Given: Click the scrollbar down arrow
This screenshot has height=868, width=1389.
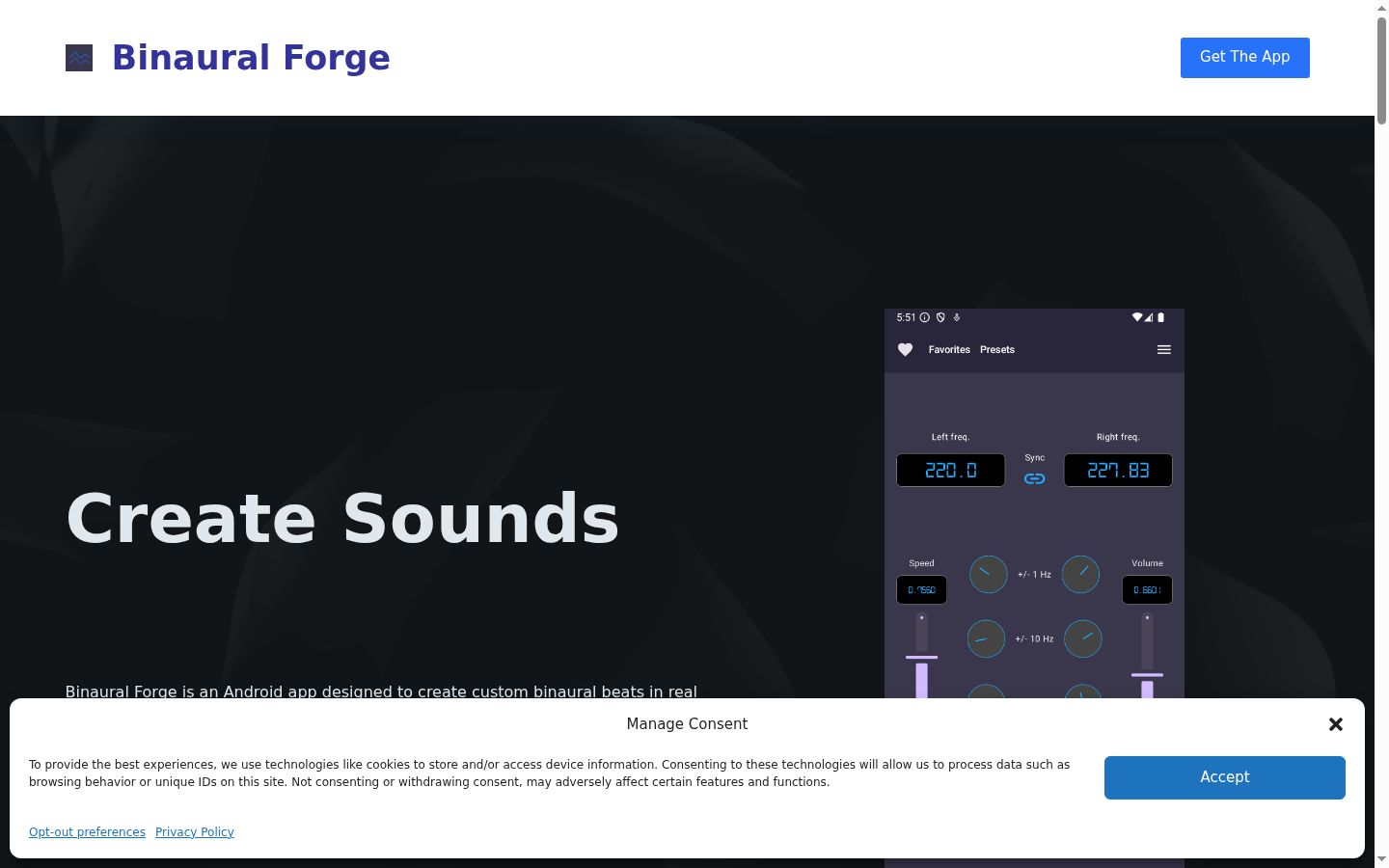Looking at the screenshot, I should click(1381, 859).
